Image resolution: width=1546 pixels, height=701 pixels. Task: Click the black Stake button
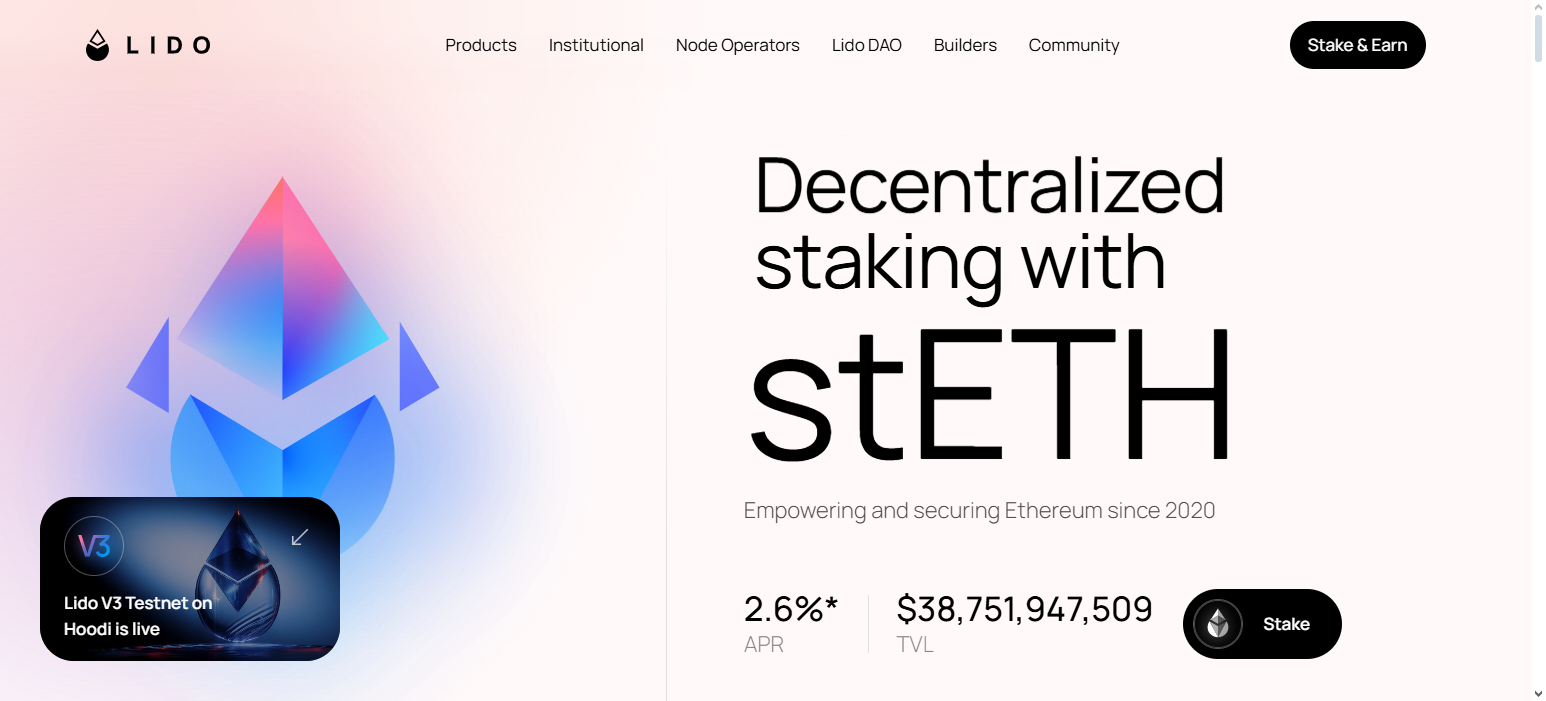(x=1262, y=623)
